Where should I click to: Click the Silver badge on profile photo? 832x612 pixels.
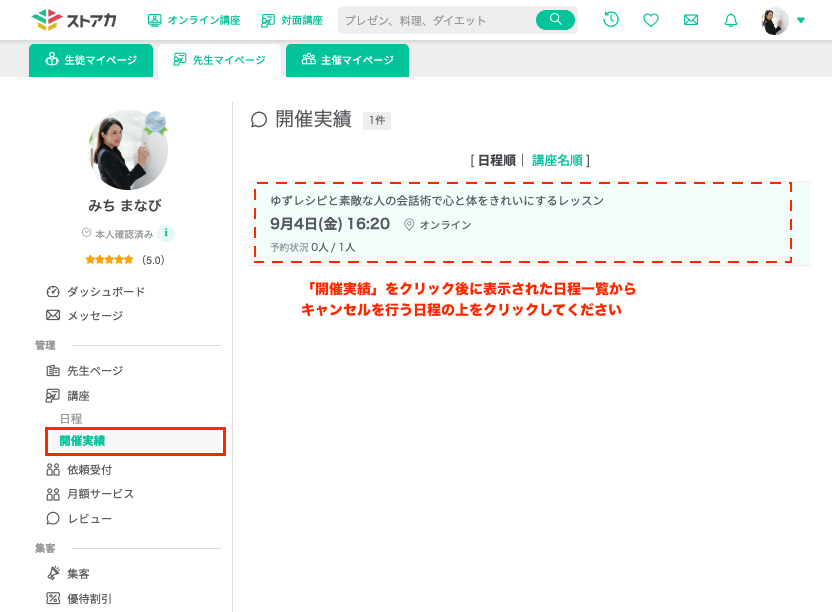tap(155, 123)
